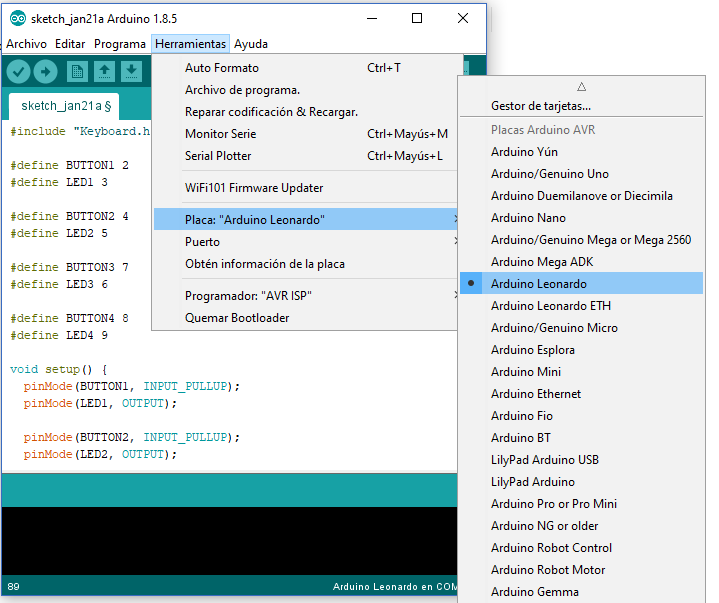Click 'pinMode(LED2, OUTPUT);' line
Image resolution: width=719 pixels, height=603 pixels.
pos(100,454)
